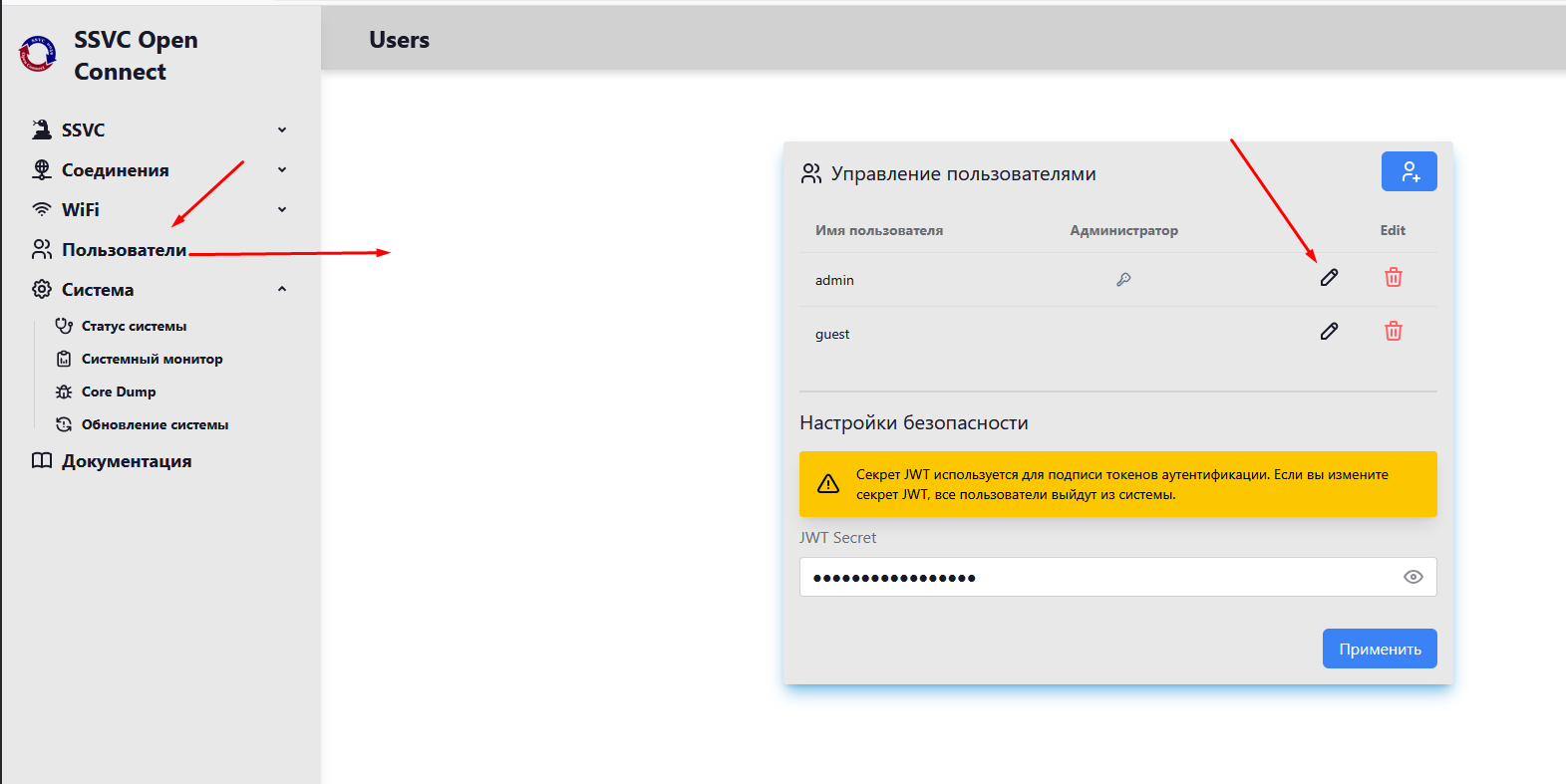Open Core Dump page
The image size is (1566, 784).
[x=119, y=392]
